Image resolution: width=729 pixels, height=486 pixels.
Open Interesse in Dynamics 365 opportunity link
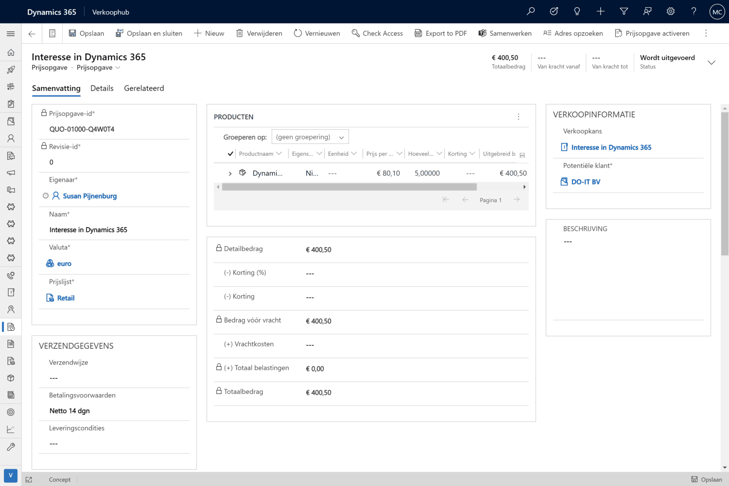611,147
